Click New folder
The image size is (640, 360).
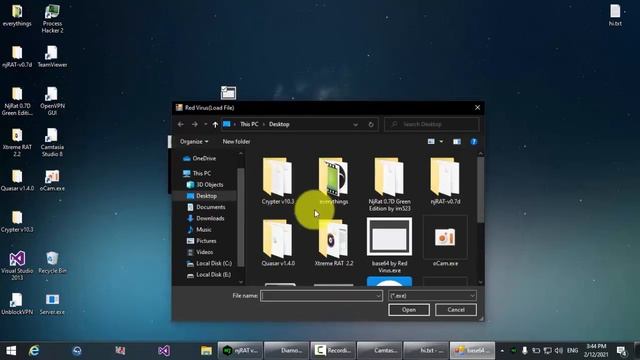[x=236, y=142]
